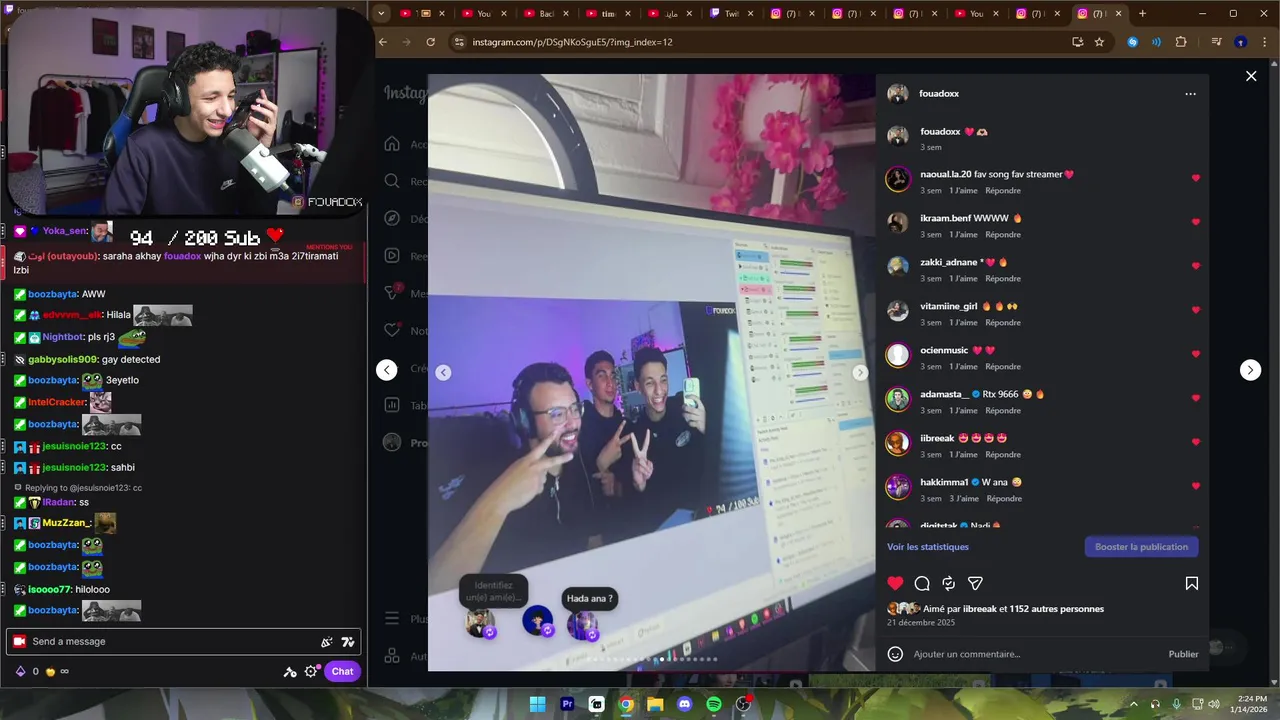
Task: Show previous image in carousel
Action: pyautogui.click(x=443, y=372)
